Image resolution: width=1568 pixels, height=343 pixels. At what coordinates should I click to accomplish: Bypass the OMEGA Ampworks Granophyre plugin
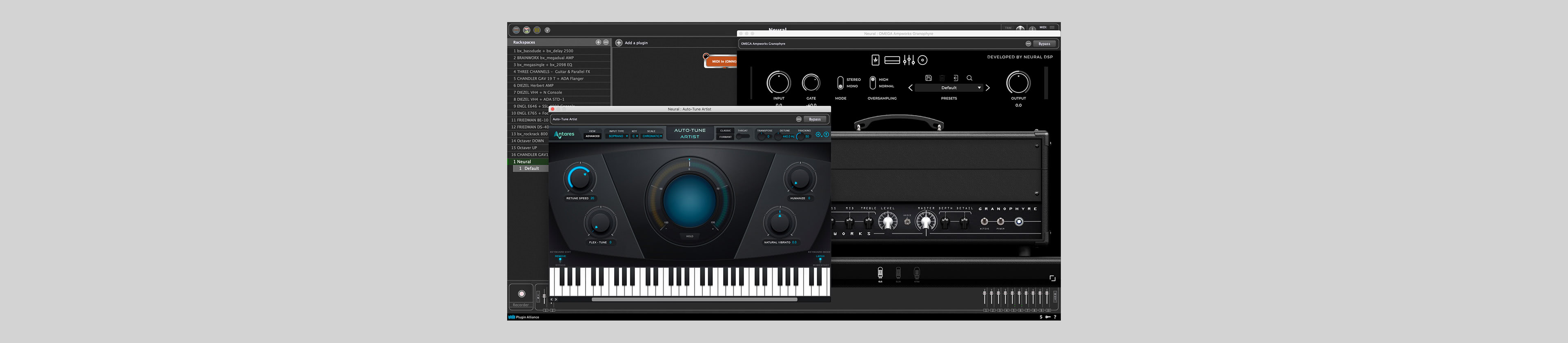click(1045, 44)
